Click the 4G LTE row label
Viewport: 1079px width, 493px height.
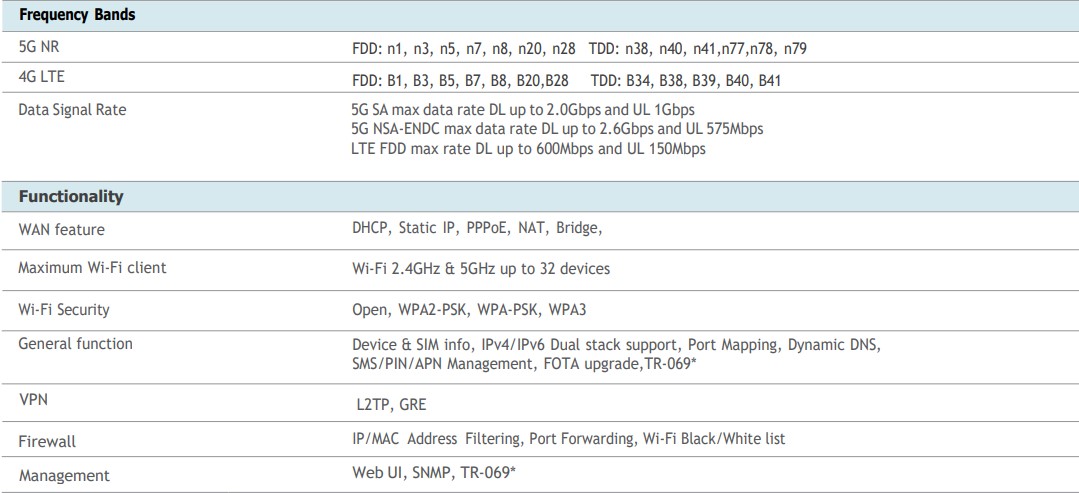pyautogui.click(x=41, y=76)
